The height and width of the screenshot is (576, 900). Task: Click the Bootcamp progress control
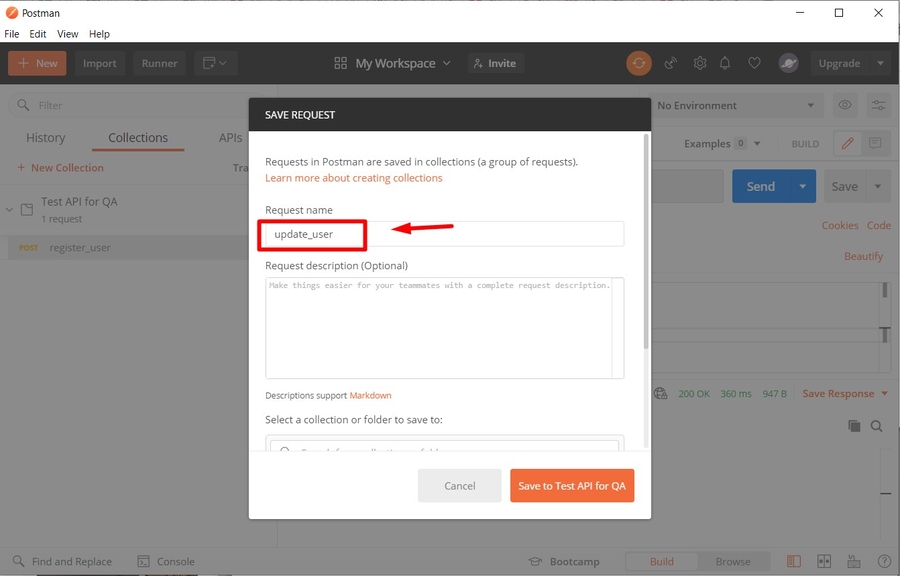coord(566,561)
